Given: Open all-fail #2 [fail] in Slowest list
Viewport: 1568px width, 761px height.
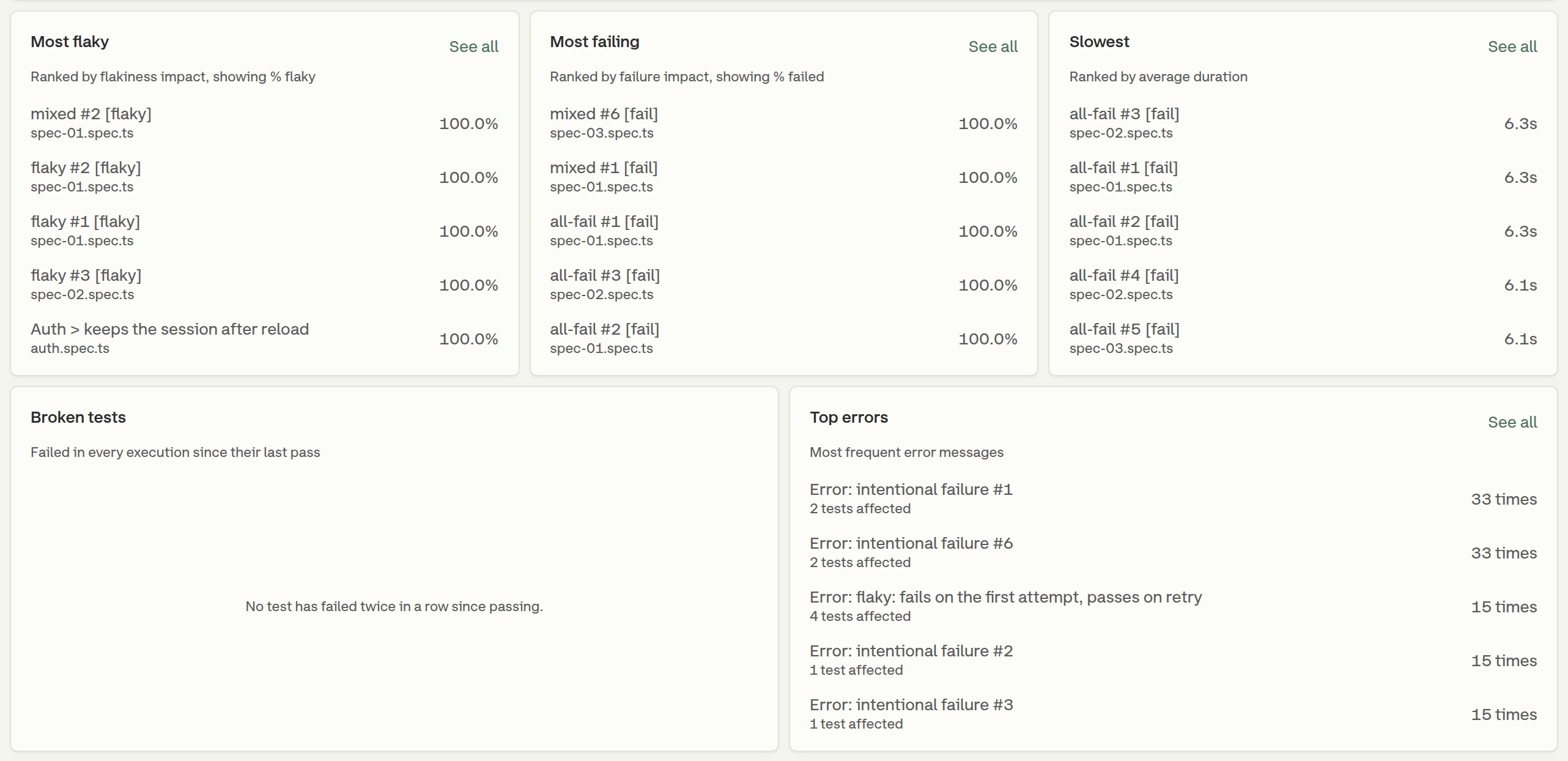Looking at the screenshot, I should pyautogui.click(x=1303, y=231).
